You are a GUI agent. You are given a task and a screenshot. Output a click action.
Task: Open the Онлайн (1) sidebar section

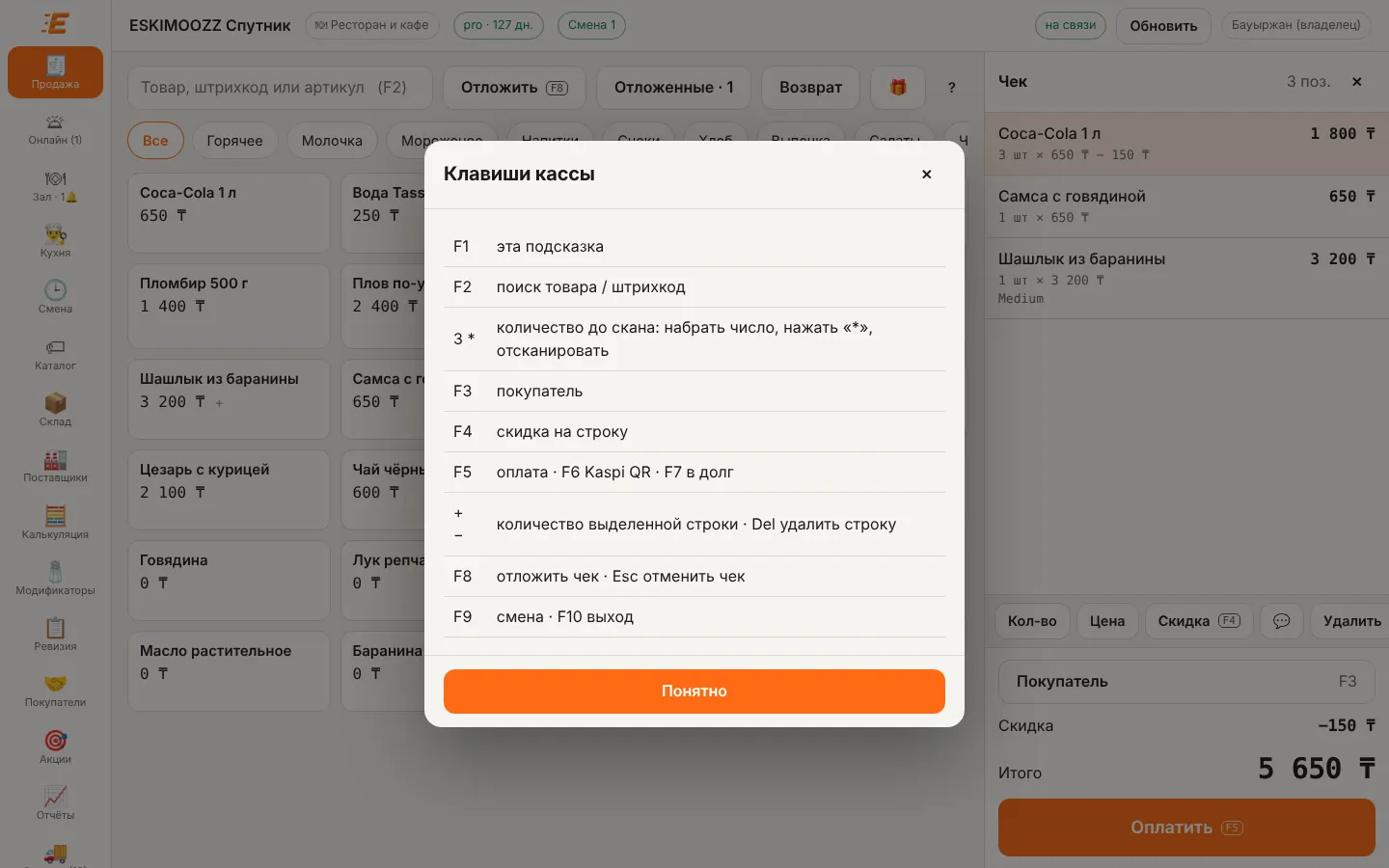55,129
